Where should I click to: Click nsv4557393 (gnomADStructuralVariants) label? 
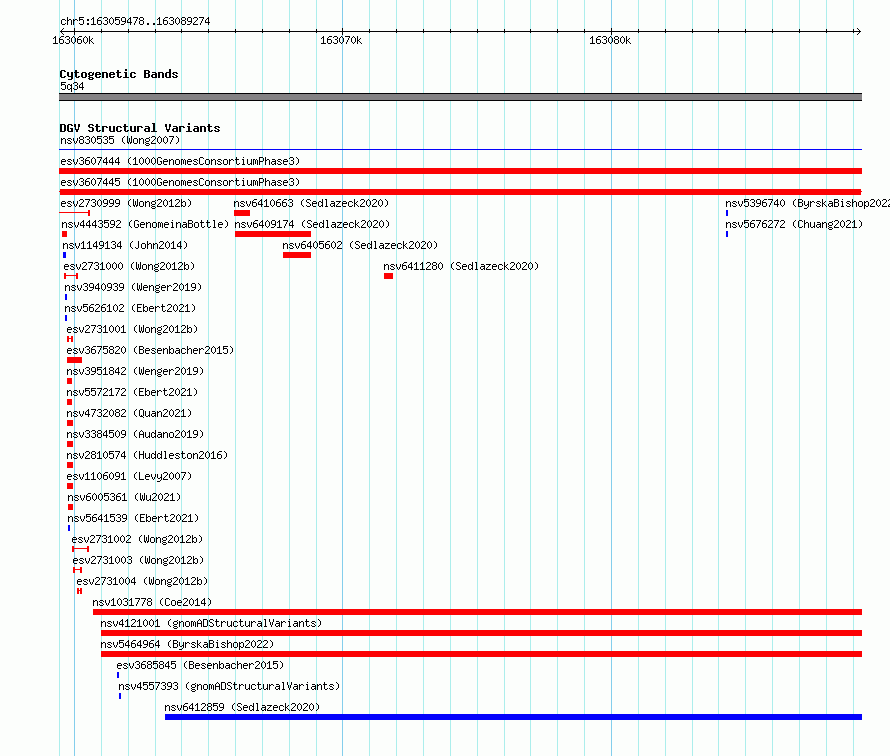coord(229,686)
